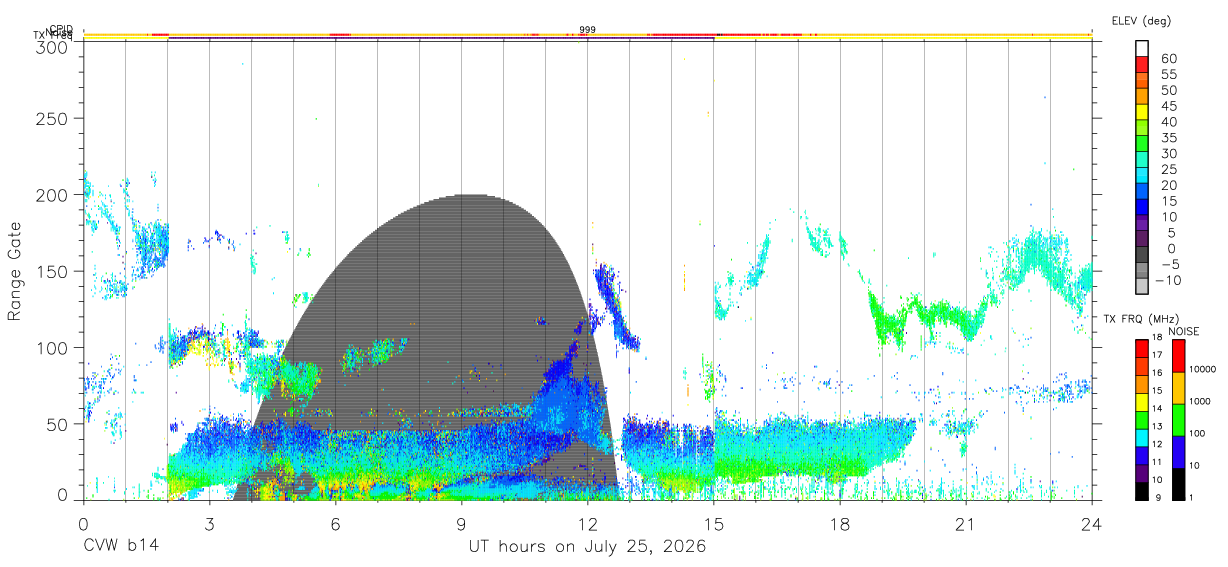The height and width of the screenshot is (567, 1228).
Task: Click the '250' range gate tick label
Action: pos(51,118)
